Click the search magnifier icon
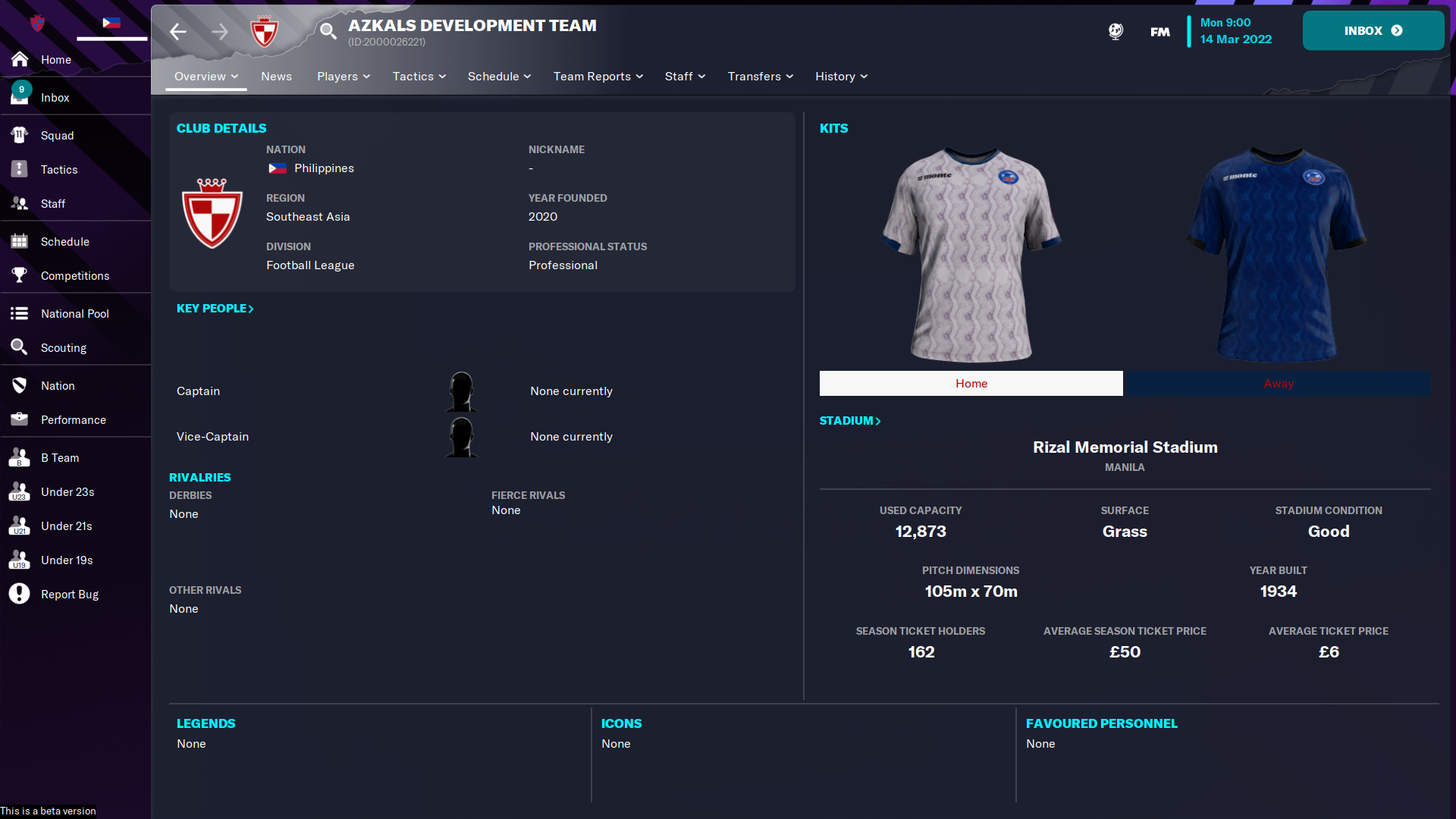Screen dimensions: 1456x819 click(328, 31)
